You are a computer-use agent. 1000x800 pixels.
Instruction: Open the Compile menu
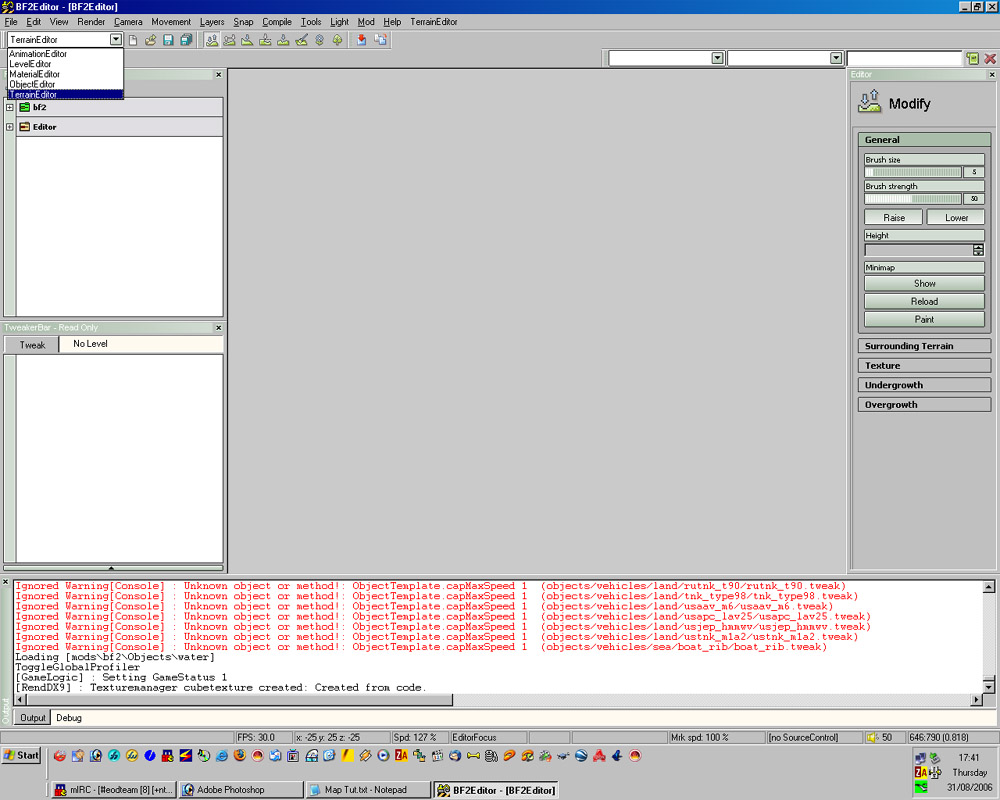277,22
